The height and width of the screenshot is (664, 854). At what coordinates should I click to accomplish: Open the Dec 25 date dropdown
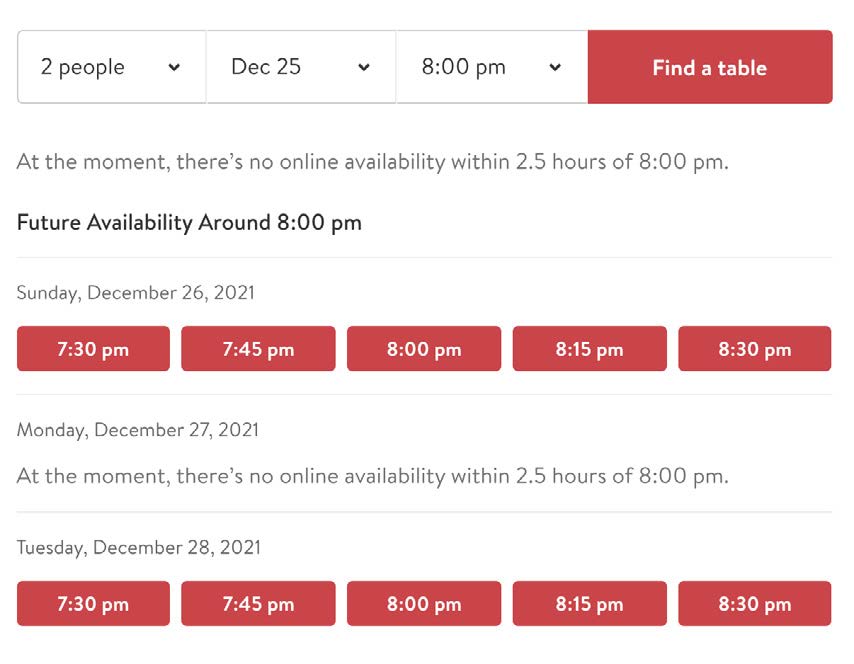[x=301, y=67]
